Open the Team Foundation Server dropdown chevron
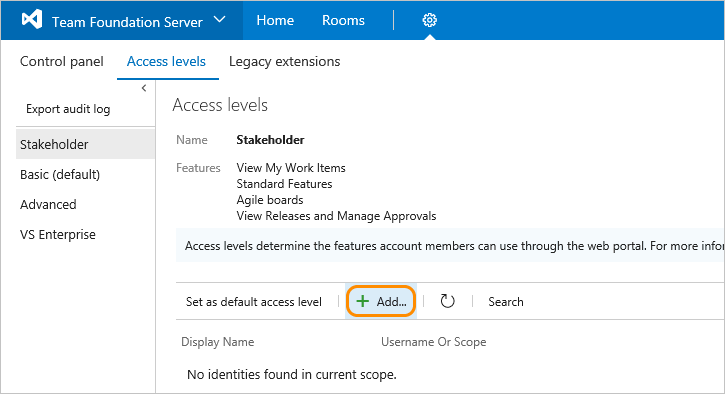 tap(220, 20)
